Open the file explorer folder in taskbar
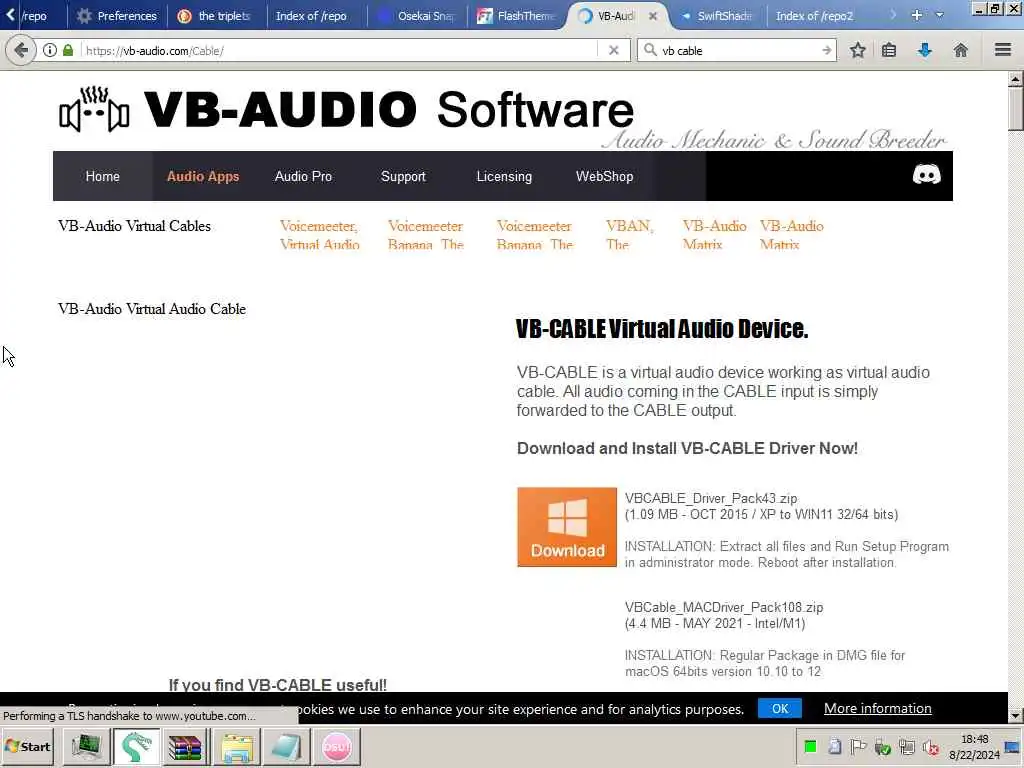This screenshot has width=1024, height=768. (x=236, y=746)
